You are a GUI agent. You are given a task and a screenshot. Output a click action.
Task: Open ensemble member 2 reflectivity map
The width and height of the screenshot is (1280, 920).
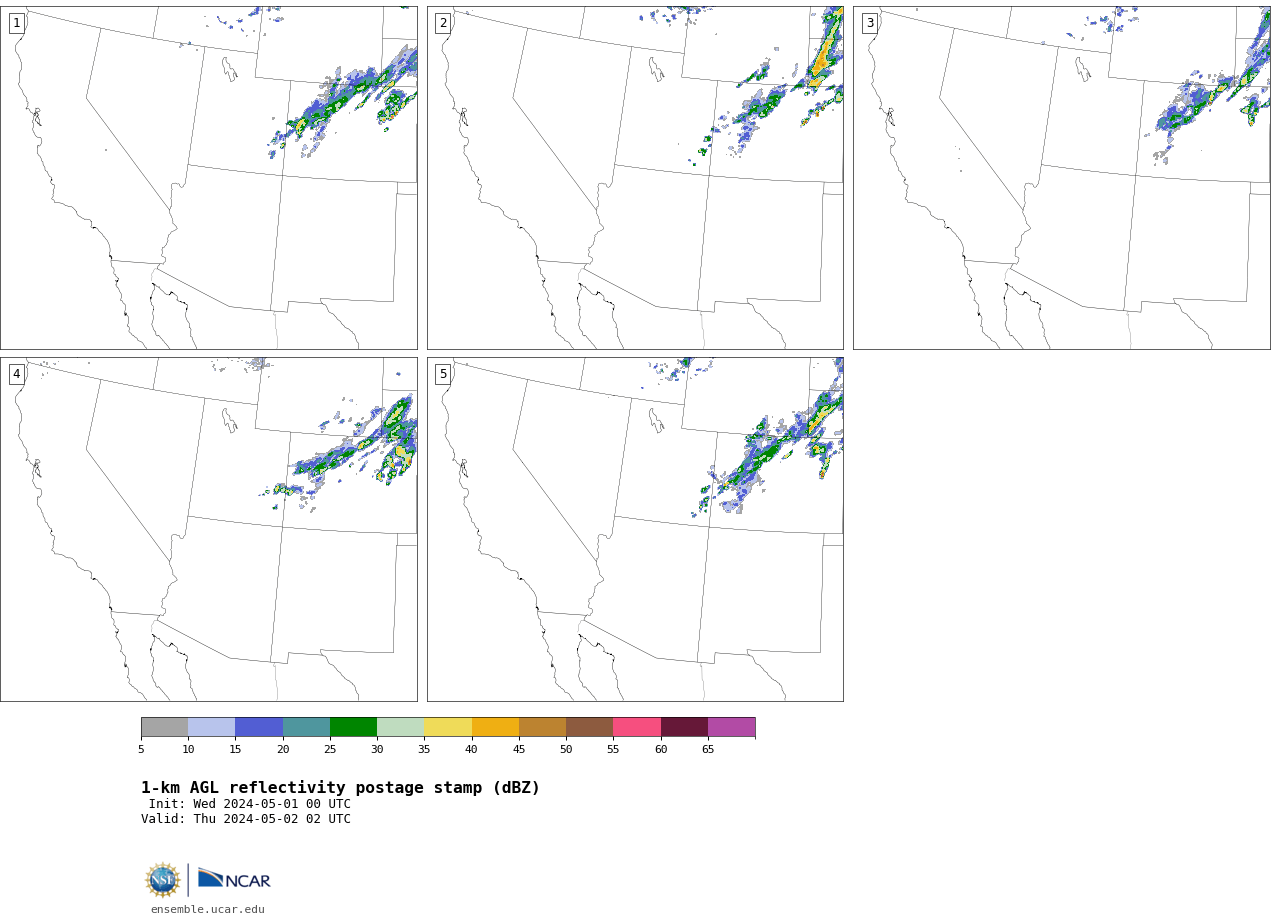635,178
